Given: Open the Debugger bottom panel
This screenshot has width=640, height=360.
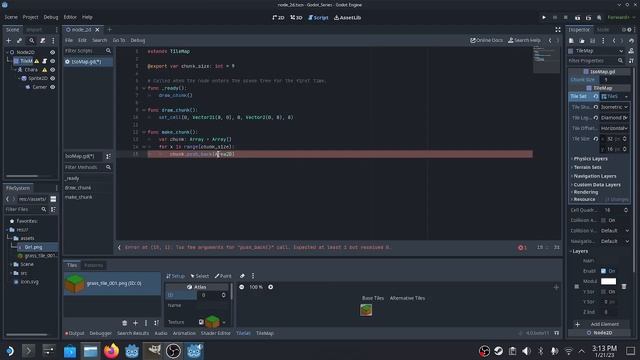Looking at the screenshot, I should (x=100, y=333).
